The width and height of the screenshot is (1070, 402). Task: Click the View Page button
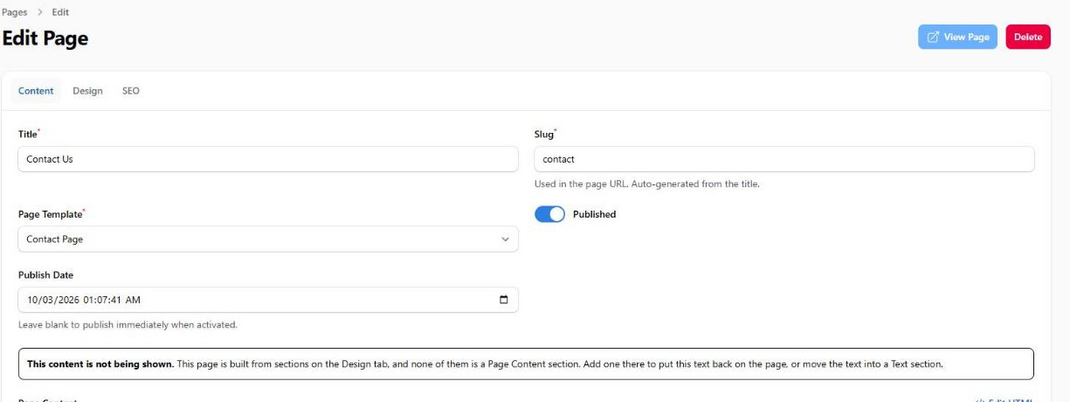957,37
